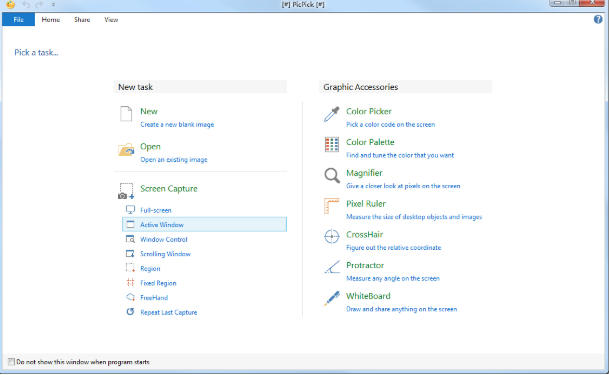
Task: Click the Repeat Last Capture icon
Action: pos(130,312)
